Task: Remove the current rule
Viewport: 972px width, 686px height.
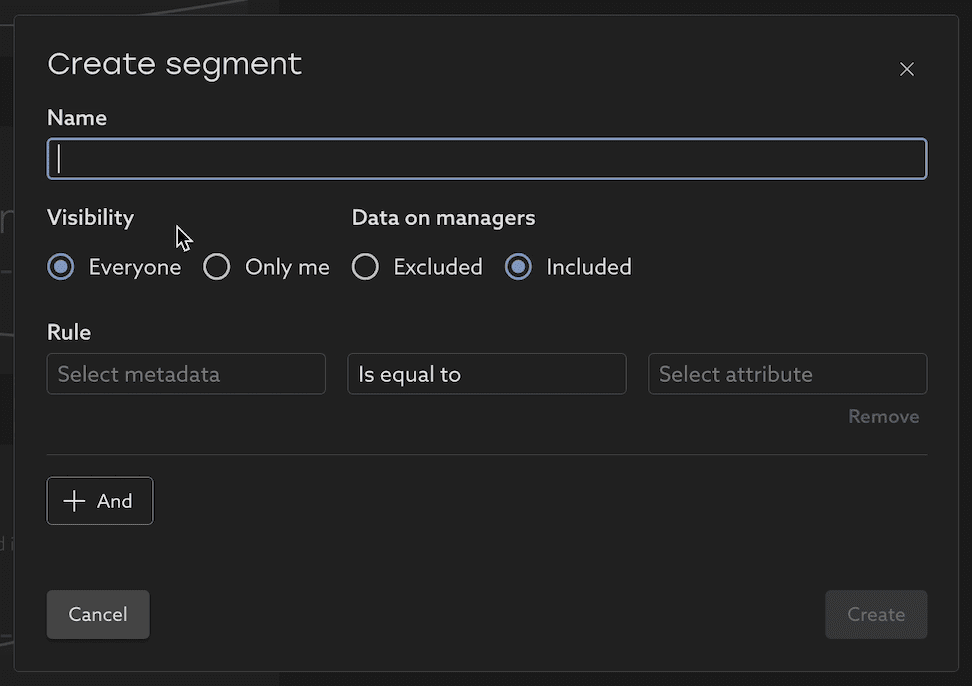Action: tap(883, 416)
